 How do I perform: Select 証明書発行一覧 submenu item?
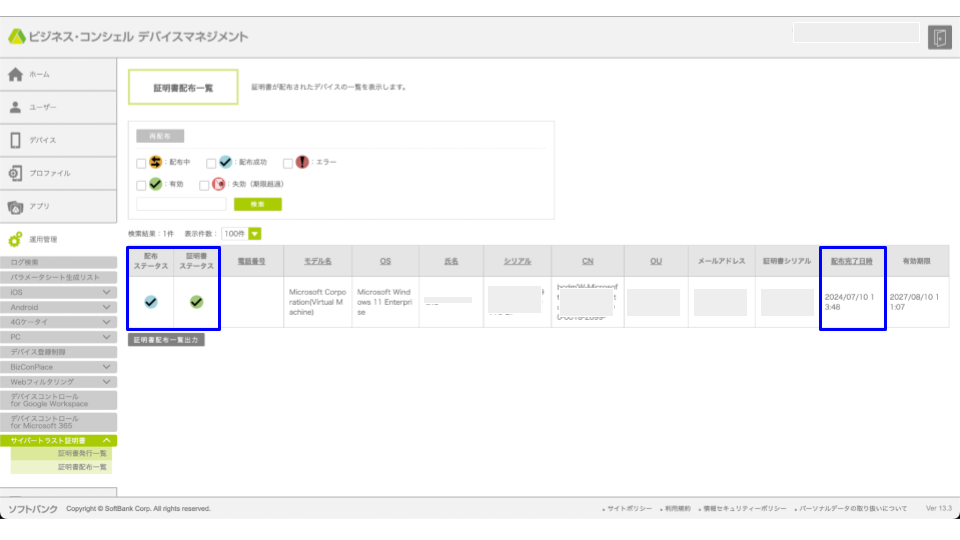pos(61,454)
